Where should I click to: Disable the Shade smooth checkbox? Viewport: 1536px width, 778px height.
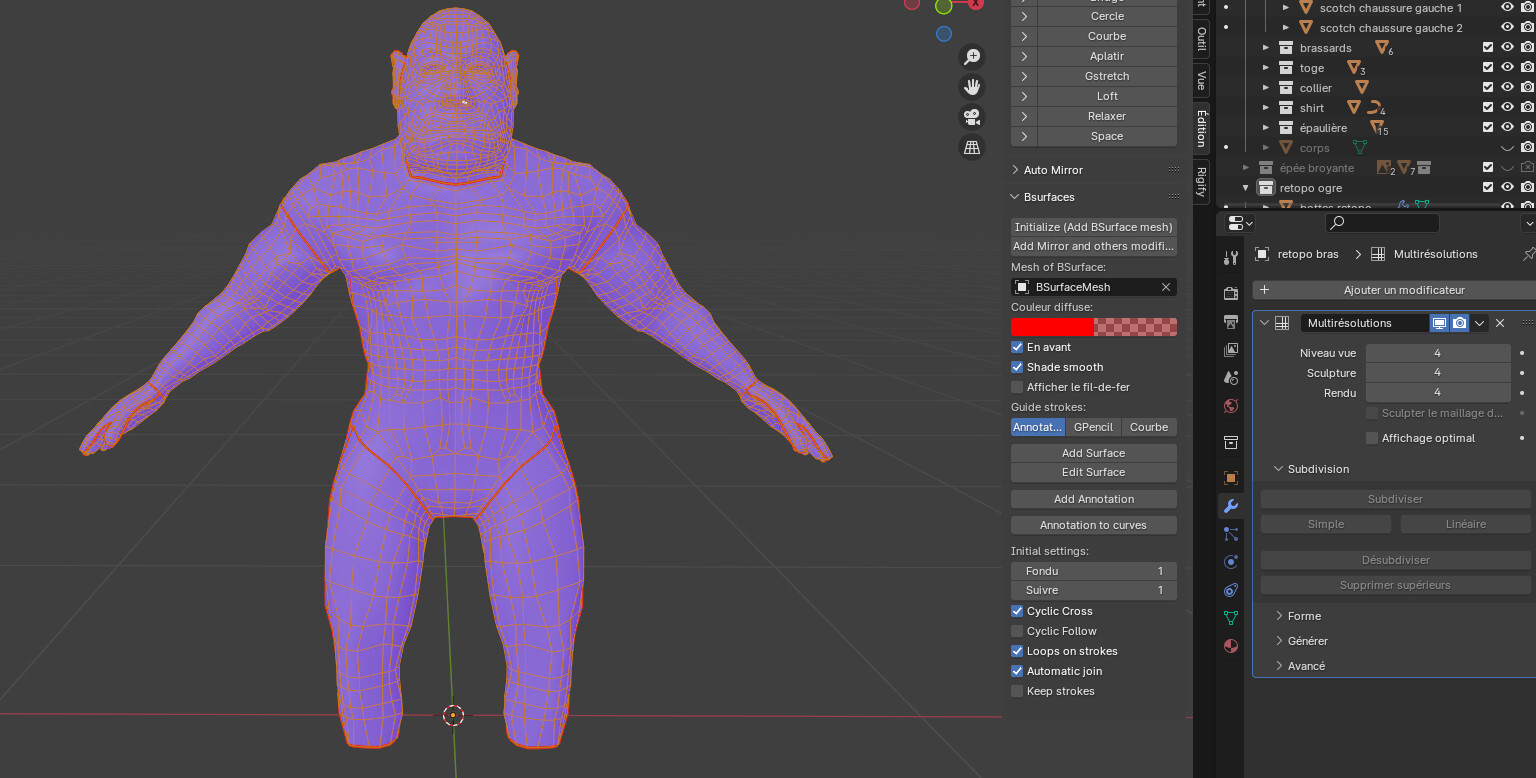click(1017, 367)
